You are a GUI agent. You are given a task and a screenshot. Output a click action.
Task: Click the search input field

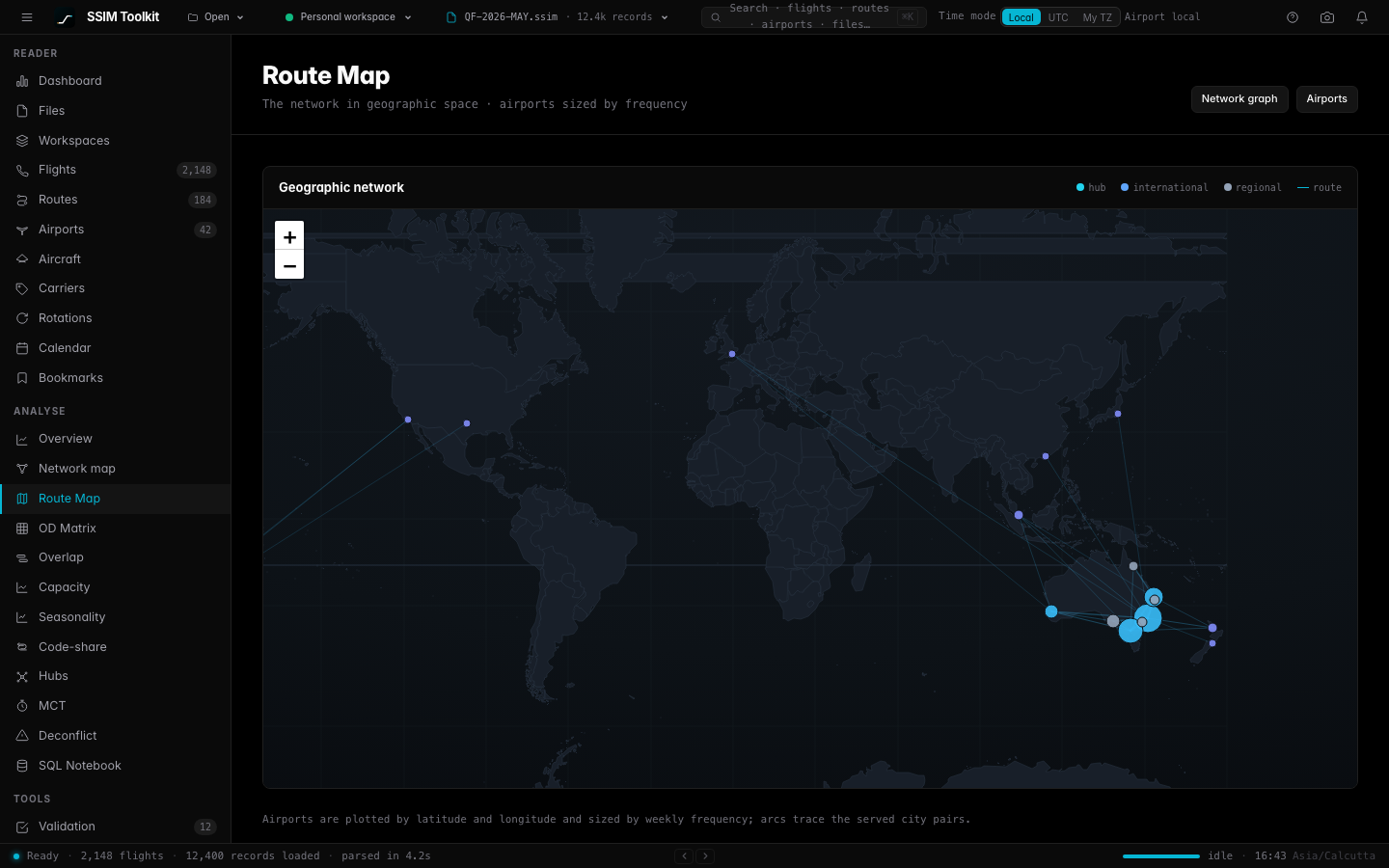814,17
